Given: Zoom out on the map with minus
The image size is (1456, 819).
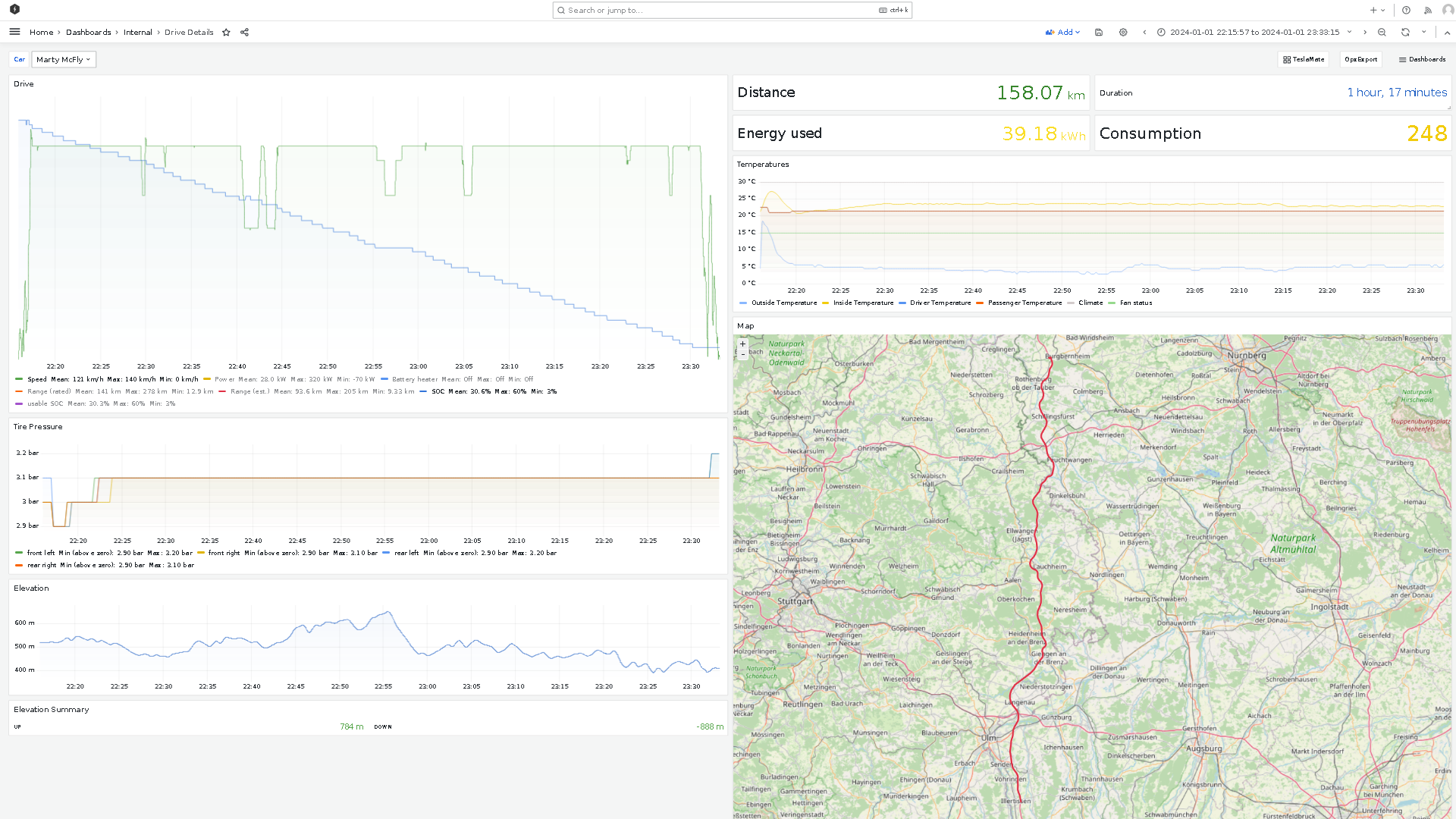Looking at the screenshot, I should click(742, 354).
